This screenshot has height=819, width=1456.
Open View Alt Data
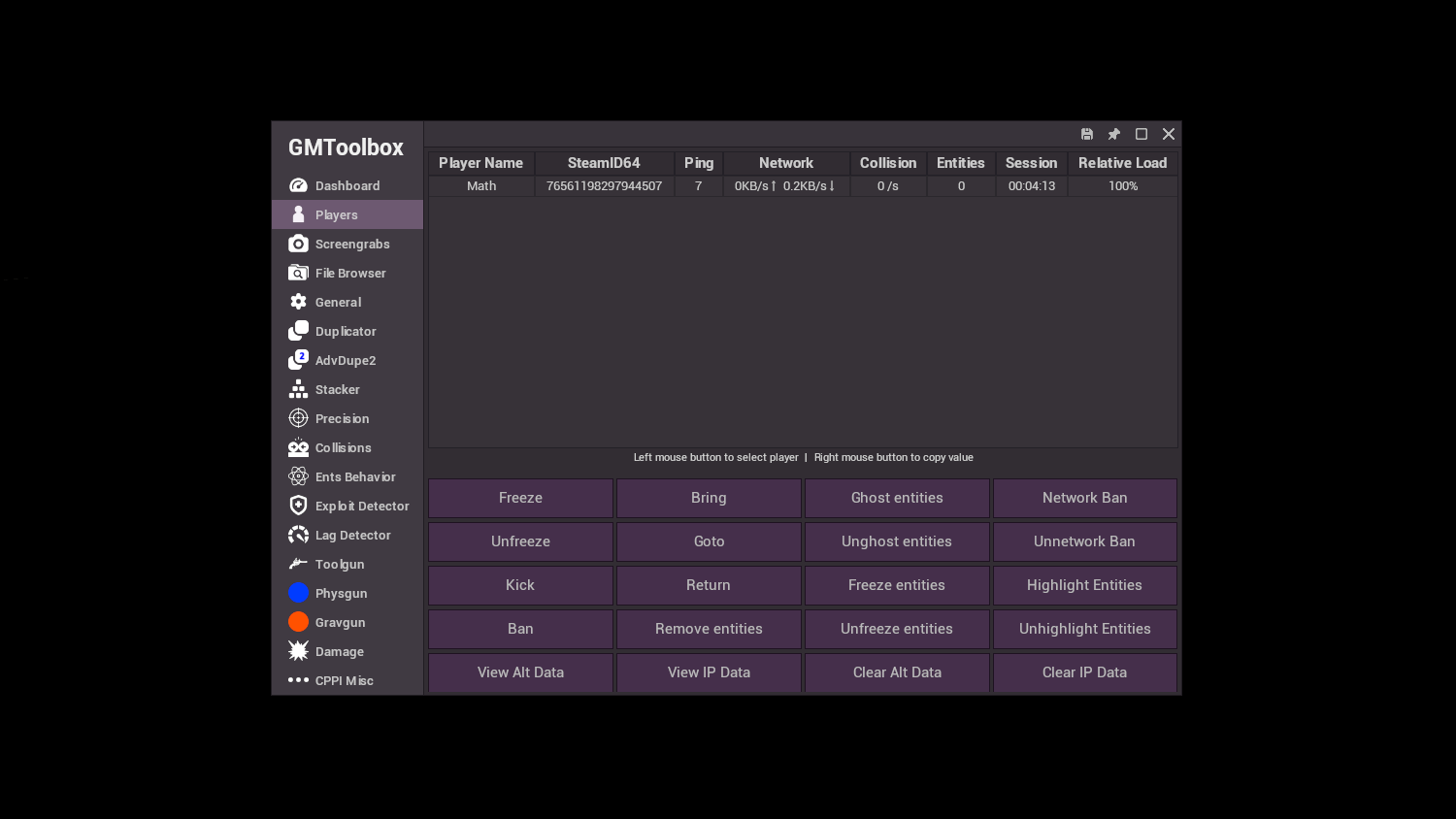[x=520, y=672]
